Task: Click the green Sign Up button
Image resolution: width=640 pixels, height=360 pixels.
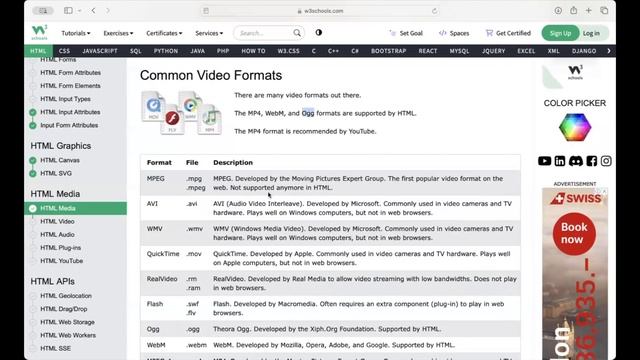Action: click(560, 33)
